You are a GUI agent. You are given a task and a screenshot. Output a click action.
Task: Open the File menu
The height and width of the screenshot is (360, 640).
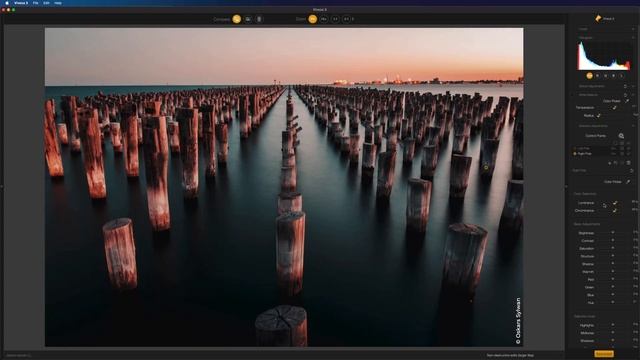36,3
